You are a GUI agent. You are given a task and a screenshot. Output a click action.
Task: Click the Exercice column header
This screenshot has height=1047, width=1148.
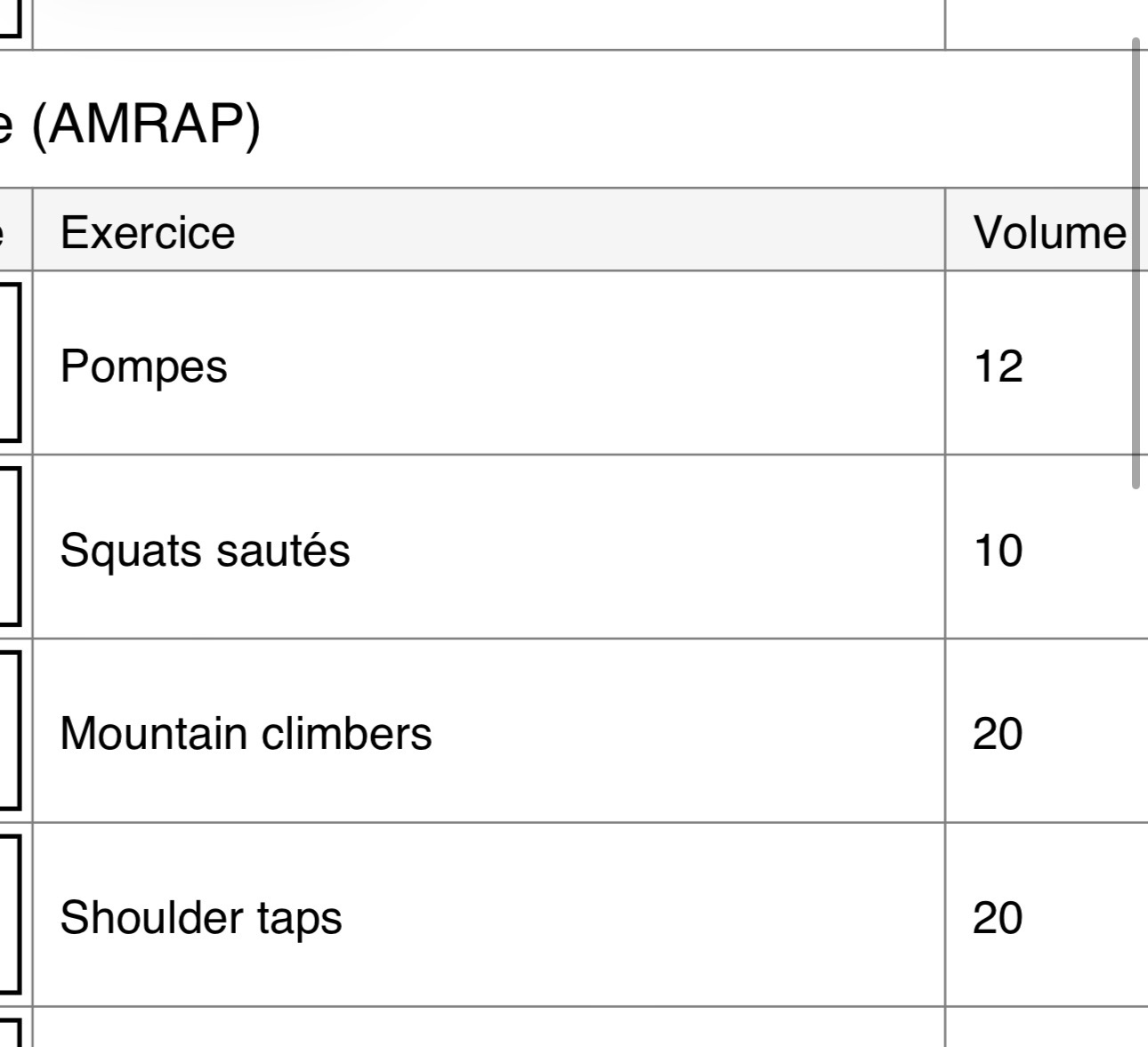coord(148,232)
